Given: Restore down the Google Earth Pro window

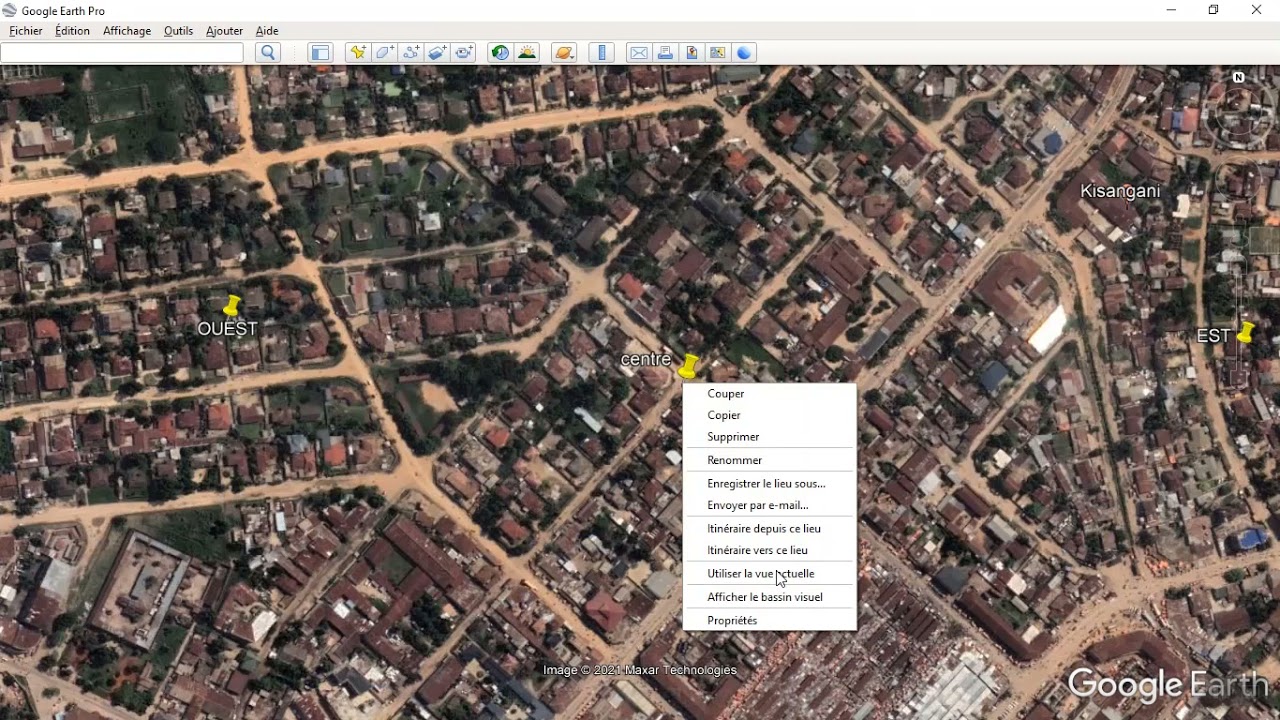Looking at the screenshot, I should point(1213,10).
